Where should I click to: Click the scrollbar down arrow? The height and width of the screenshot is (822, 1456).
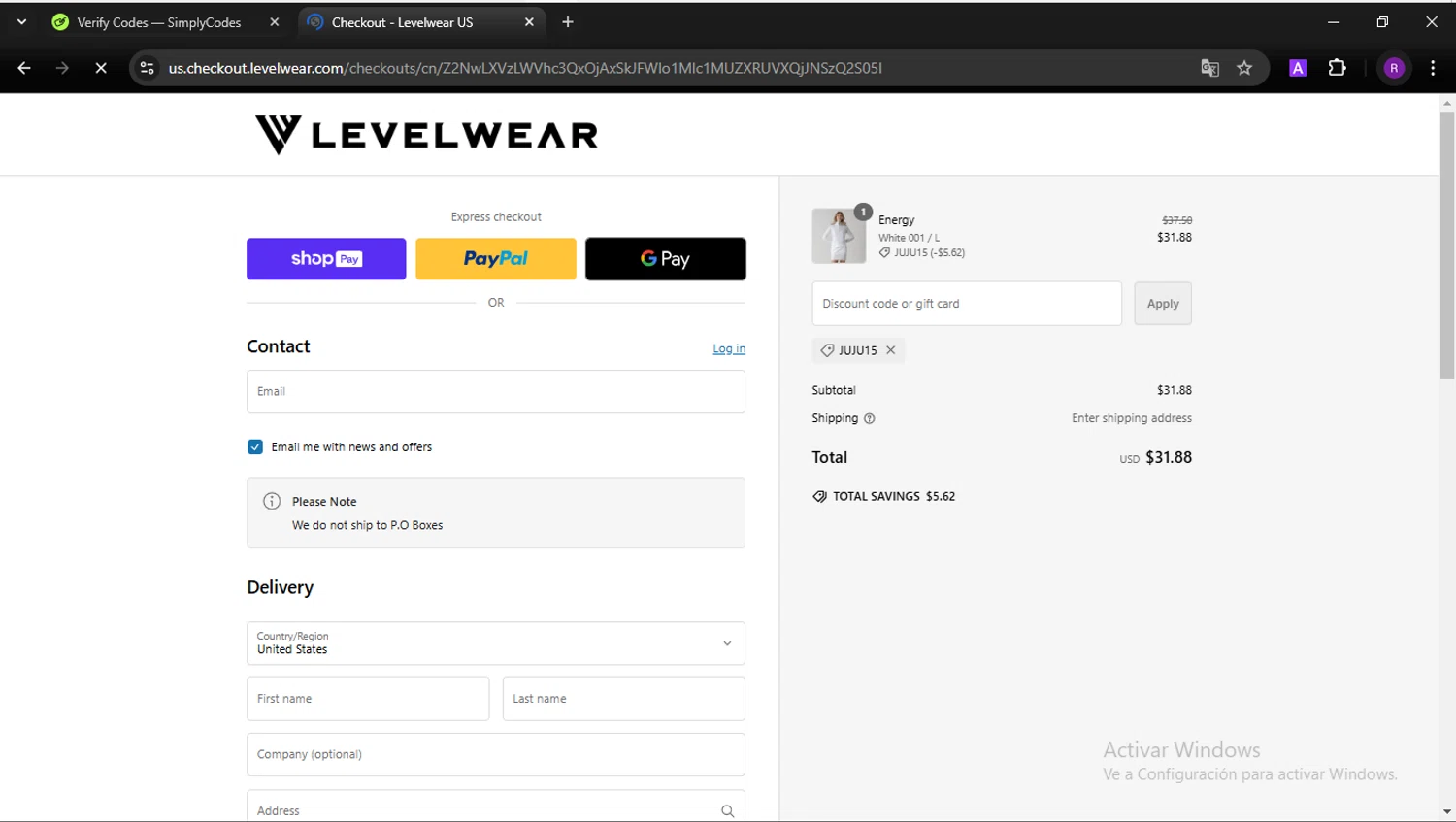(1447, 812)
